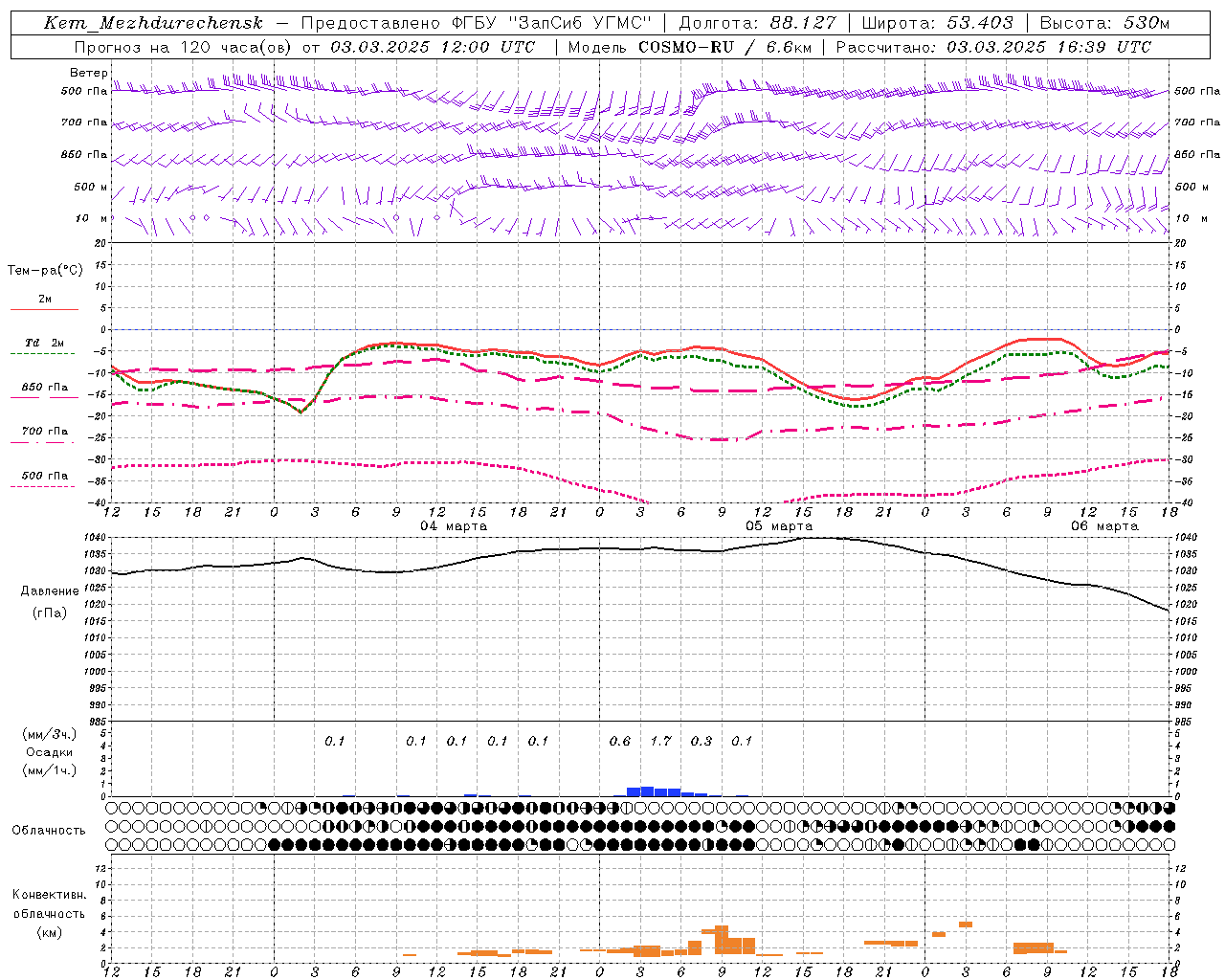Click the 500 гПа entry in temperature legend
Viewport: 1225px width, 980px height.
45,476
